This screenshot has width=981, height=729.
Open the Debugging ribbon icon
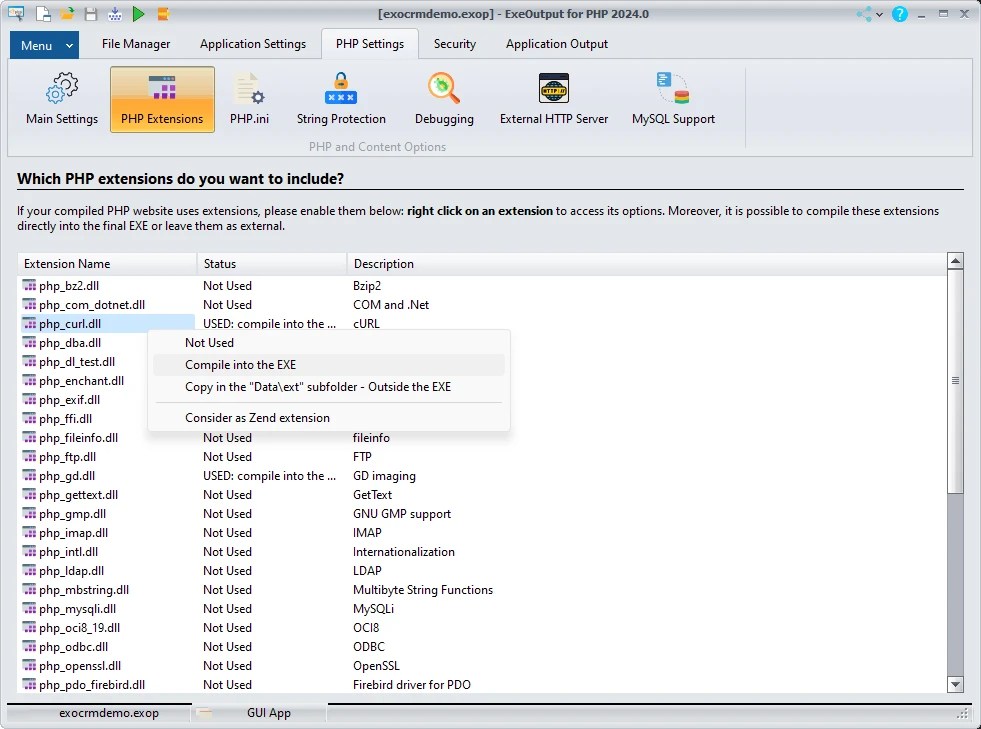[444, 99]
